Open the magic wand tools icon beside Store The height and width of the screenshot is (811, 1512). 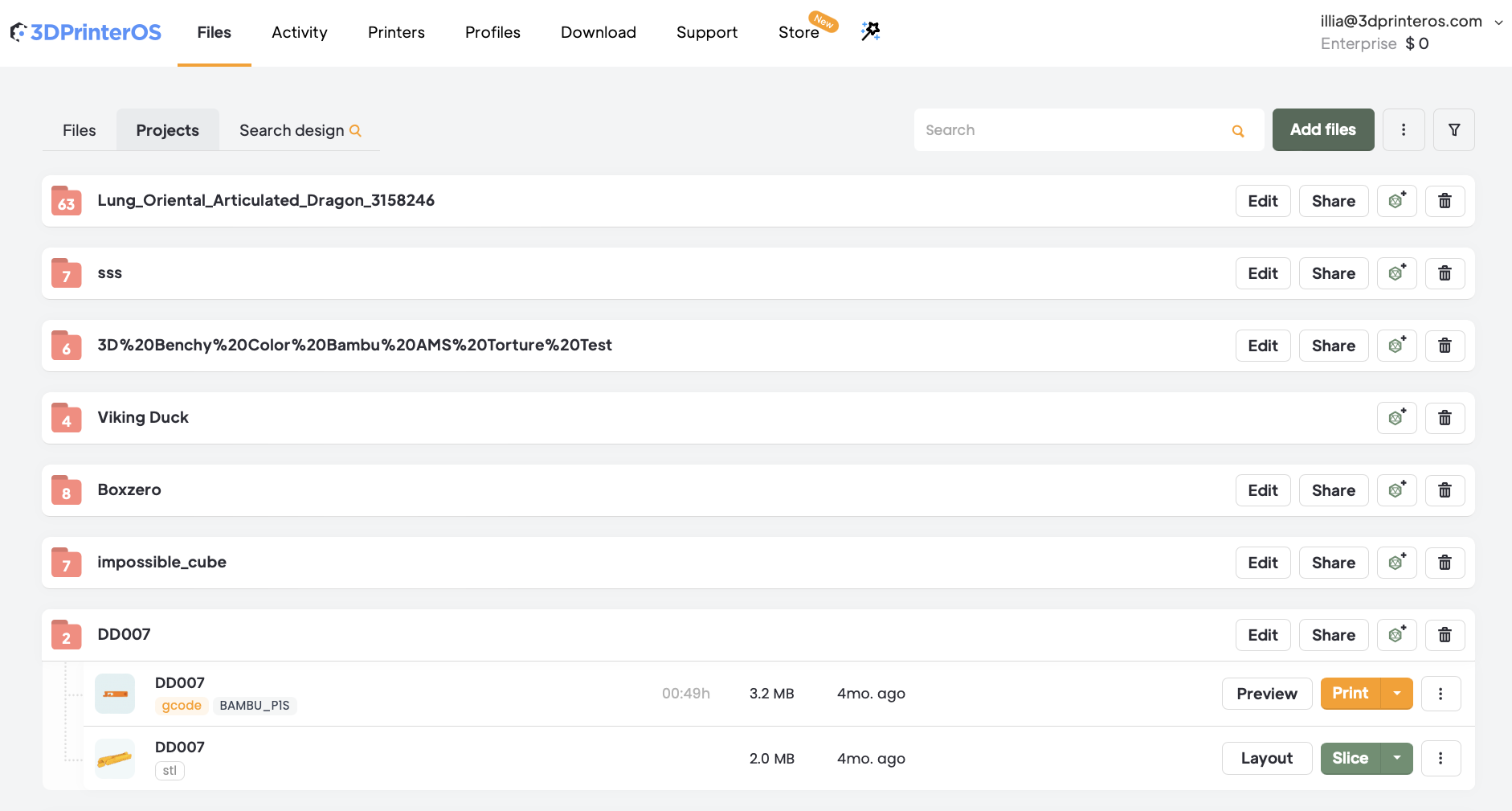click(x=871, y=31)
